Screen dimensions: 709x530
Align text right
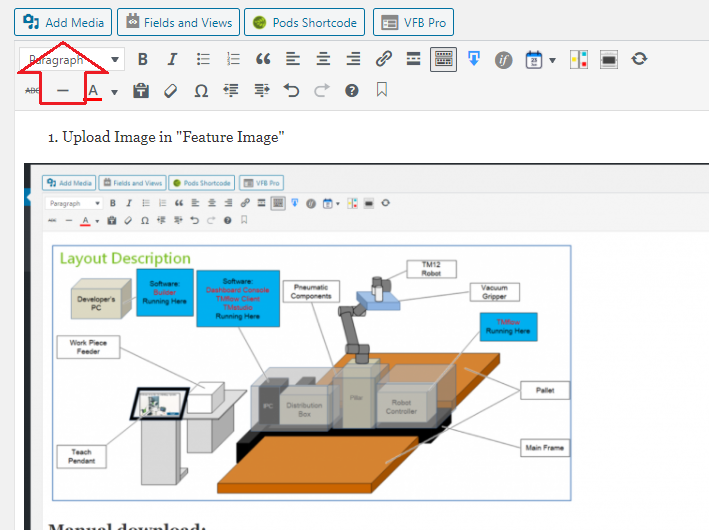tap(353, 59)
